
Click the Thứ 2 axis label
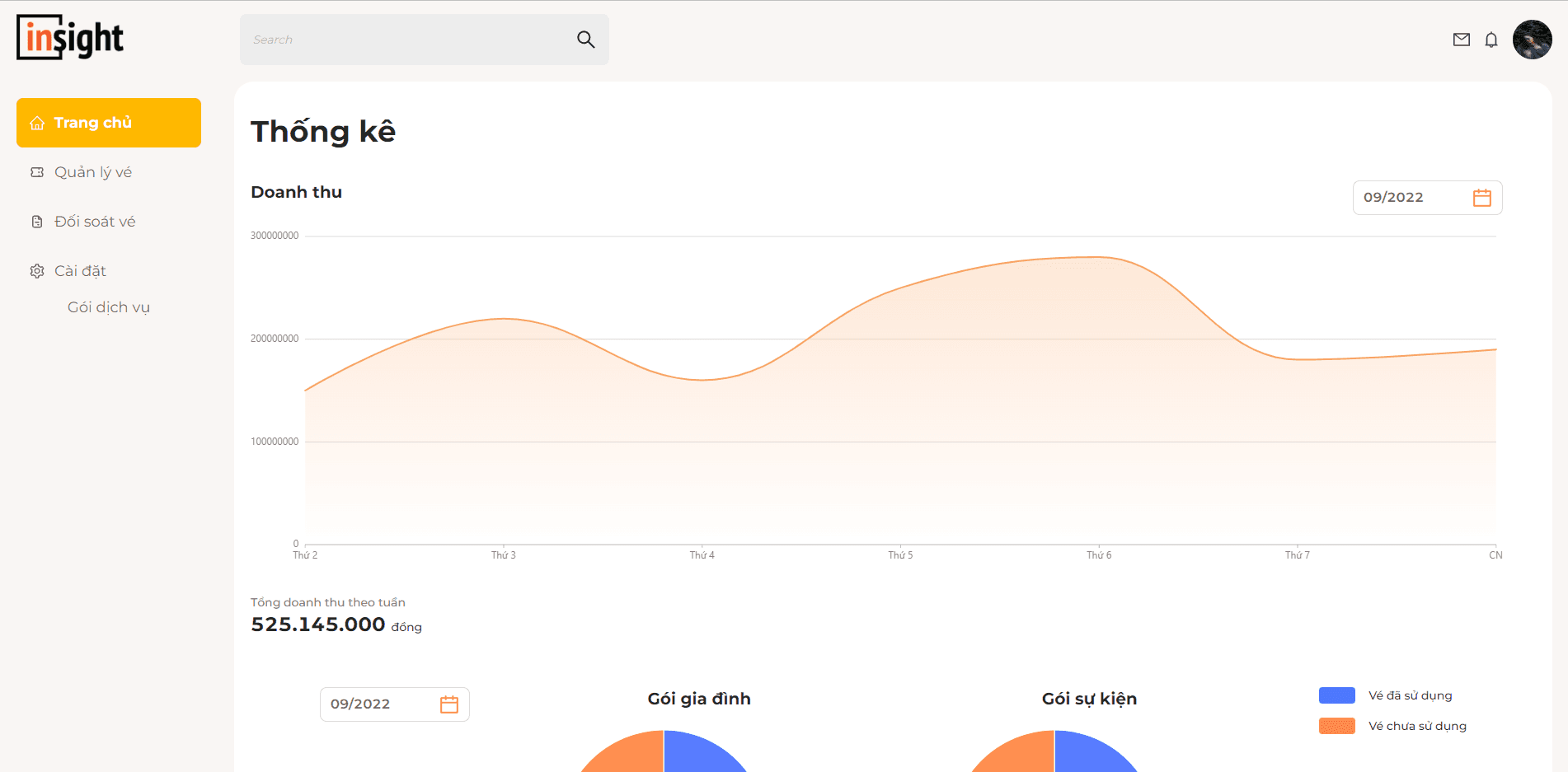pos(305,555)
